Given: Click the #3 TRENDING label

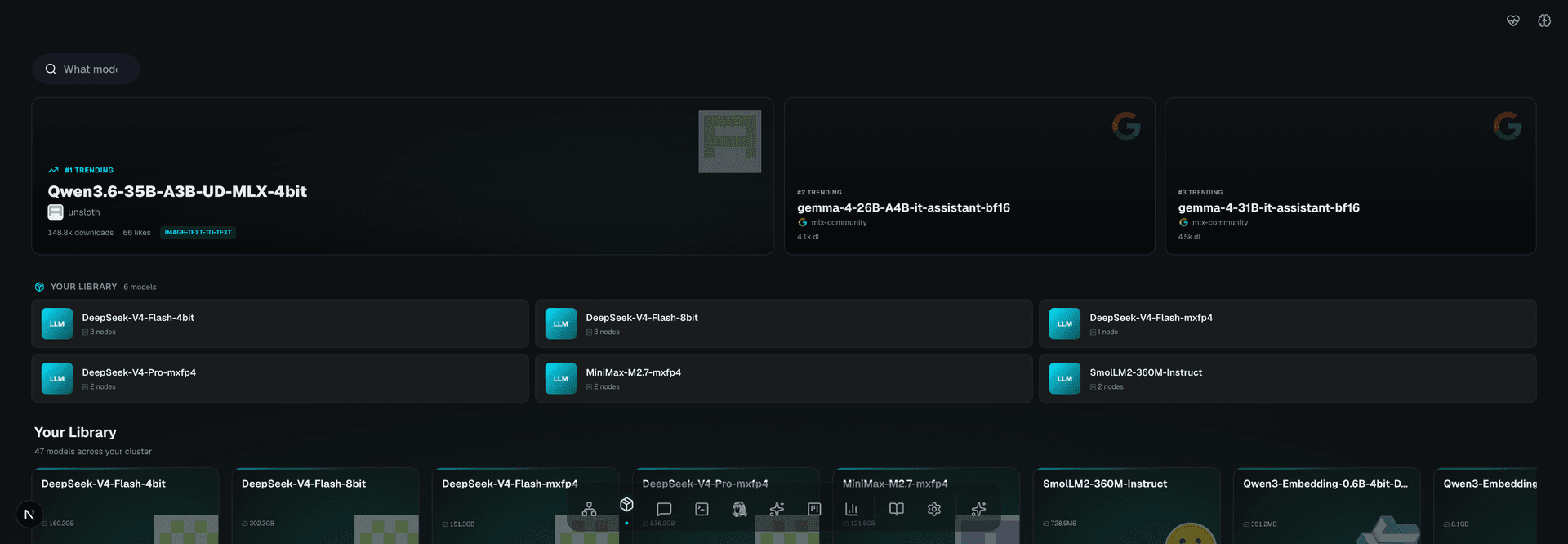Looking at the screenshot, I should pyautogui.click(x=1200, y=193).
